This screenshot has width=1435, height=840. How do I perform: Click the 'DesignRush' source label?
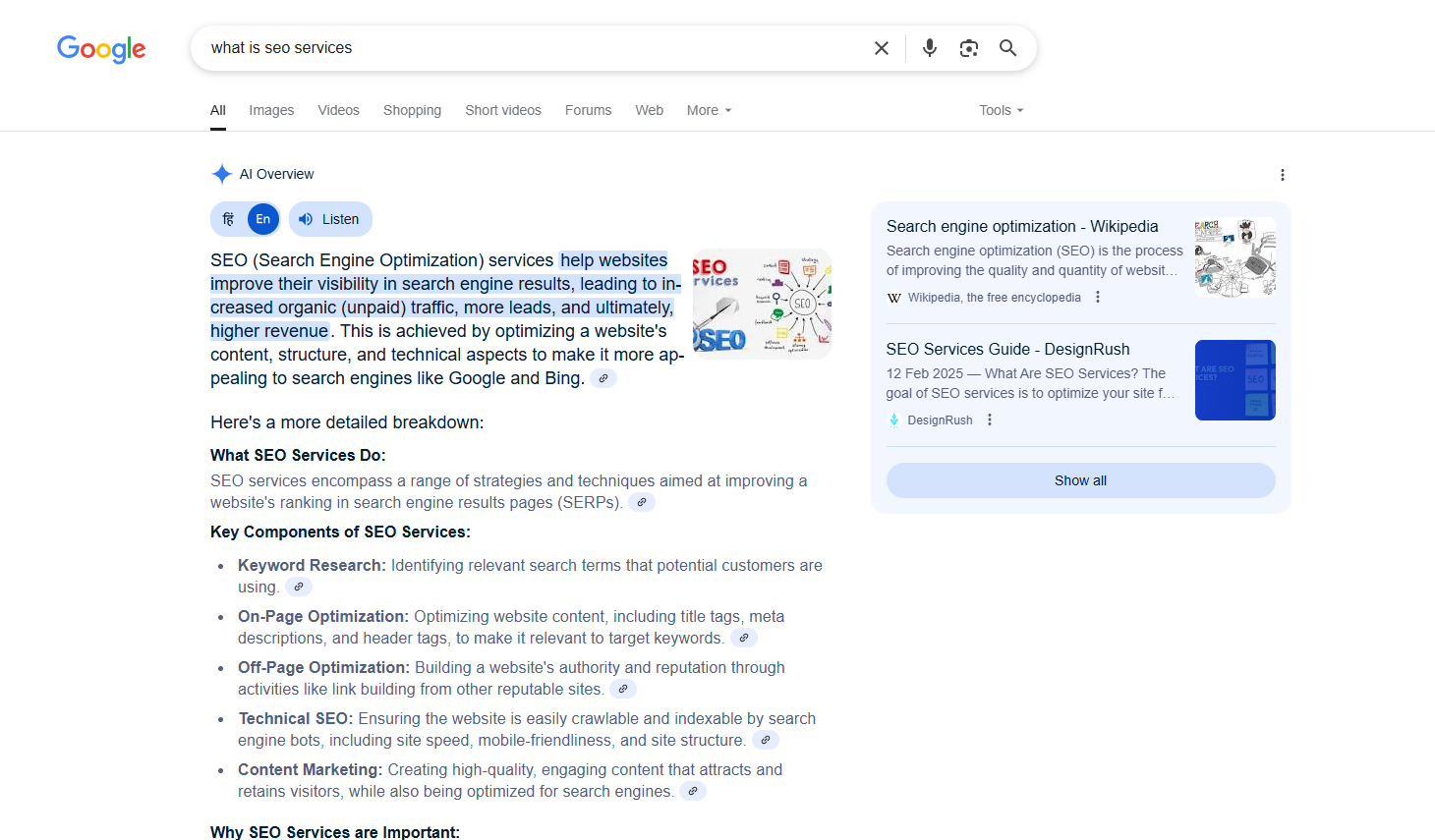(940, 420)
